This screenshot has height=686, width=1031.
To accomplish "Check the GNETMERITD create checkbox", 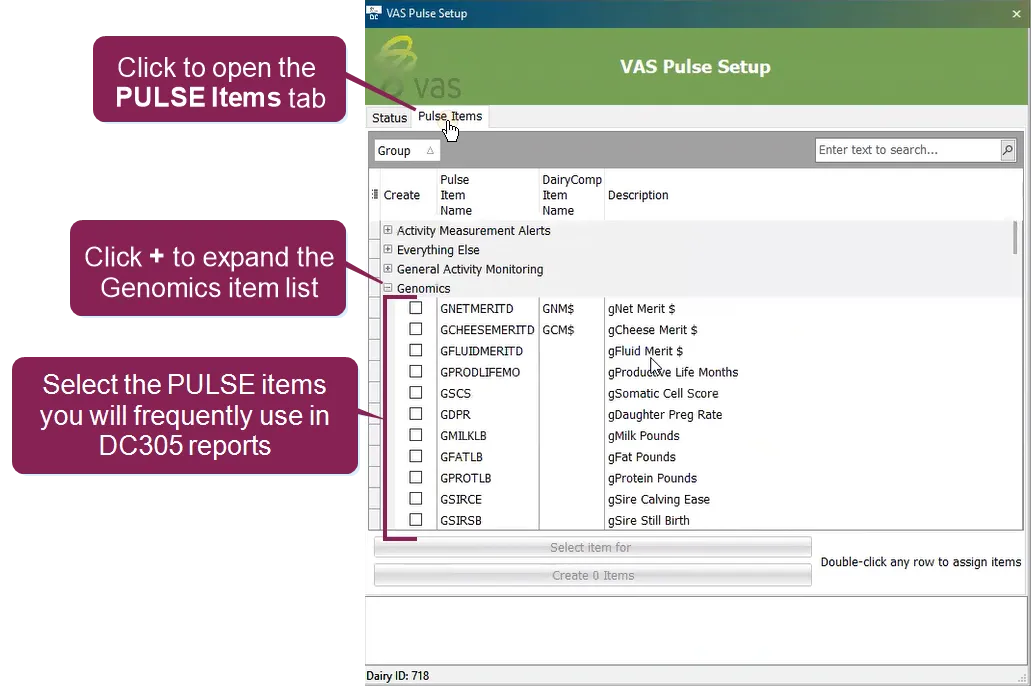I will pos(416,308).
